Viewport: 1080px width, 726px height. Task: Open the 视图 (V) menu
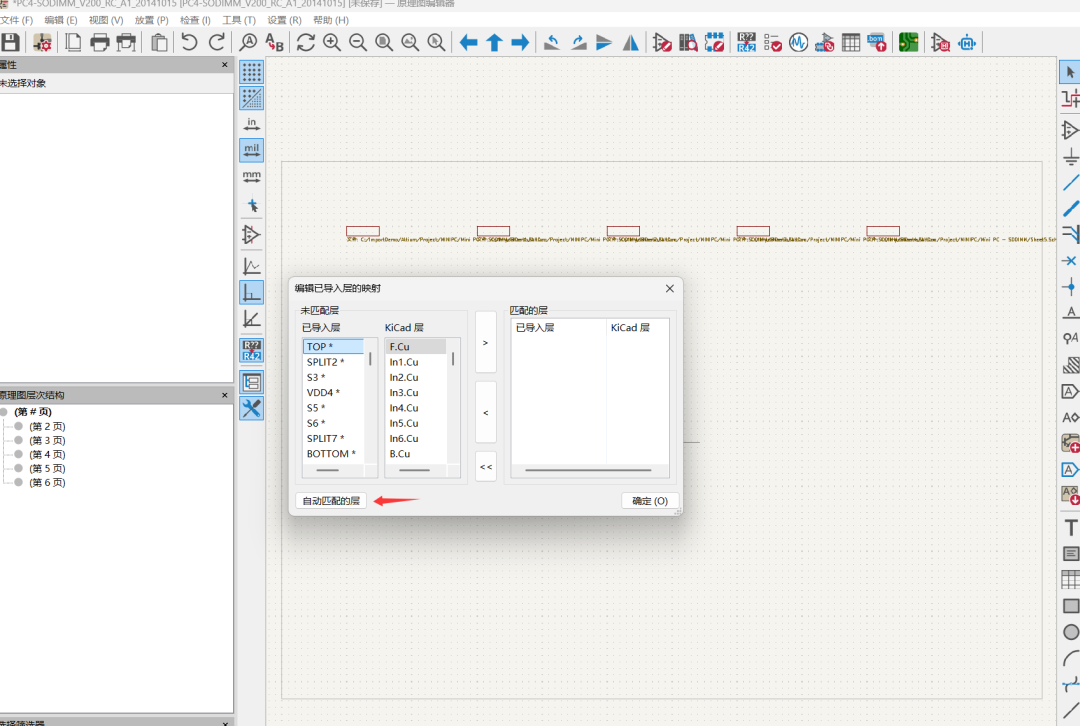(x=106, y=20)
